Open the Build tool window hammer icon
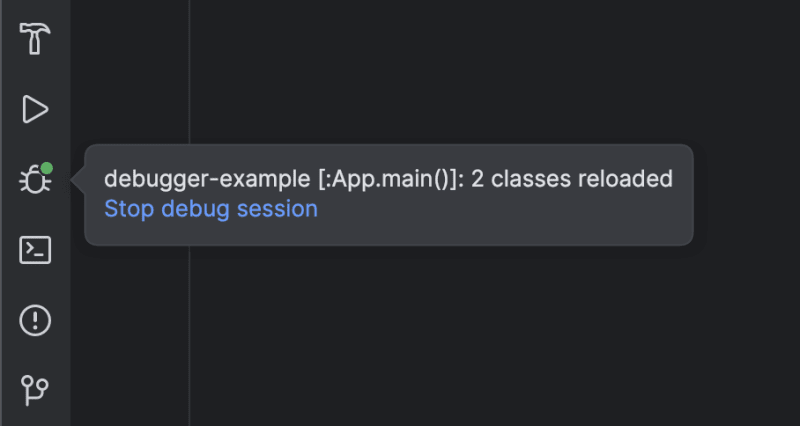 35,39
